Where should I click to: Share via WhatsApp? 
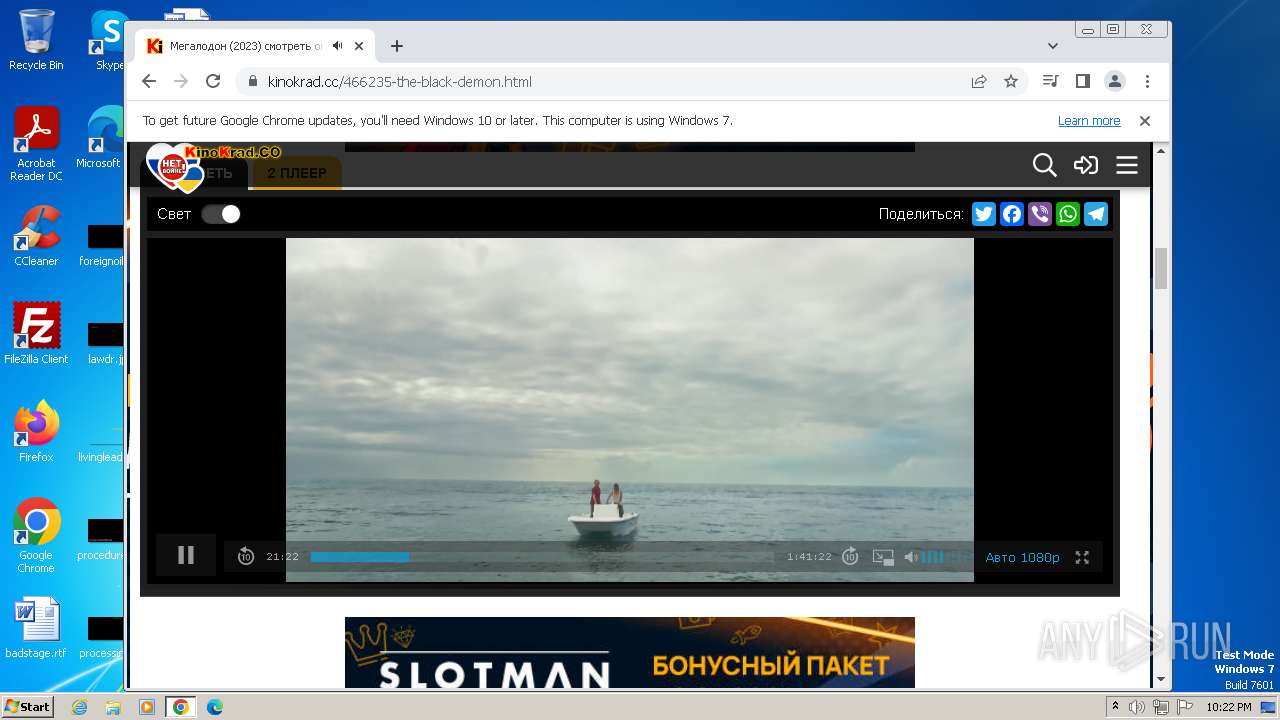pyautogui.click(x=1068, y=214)
